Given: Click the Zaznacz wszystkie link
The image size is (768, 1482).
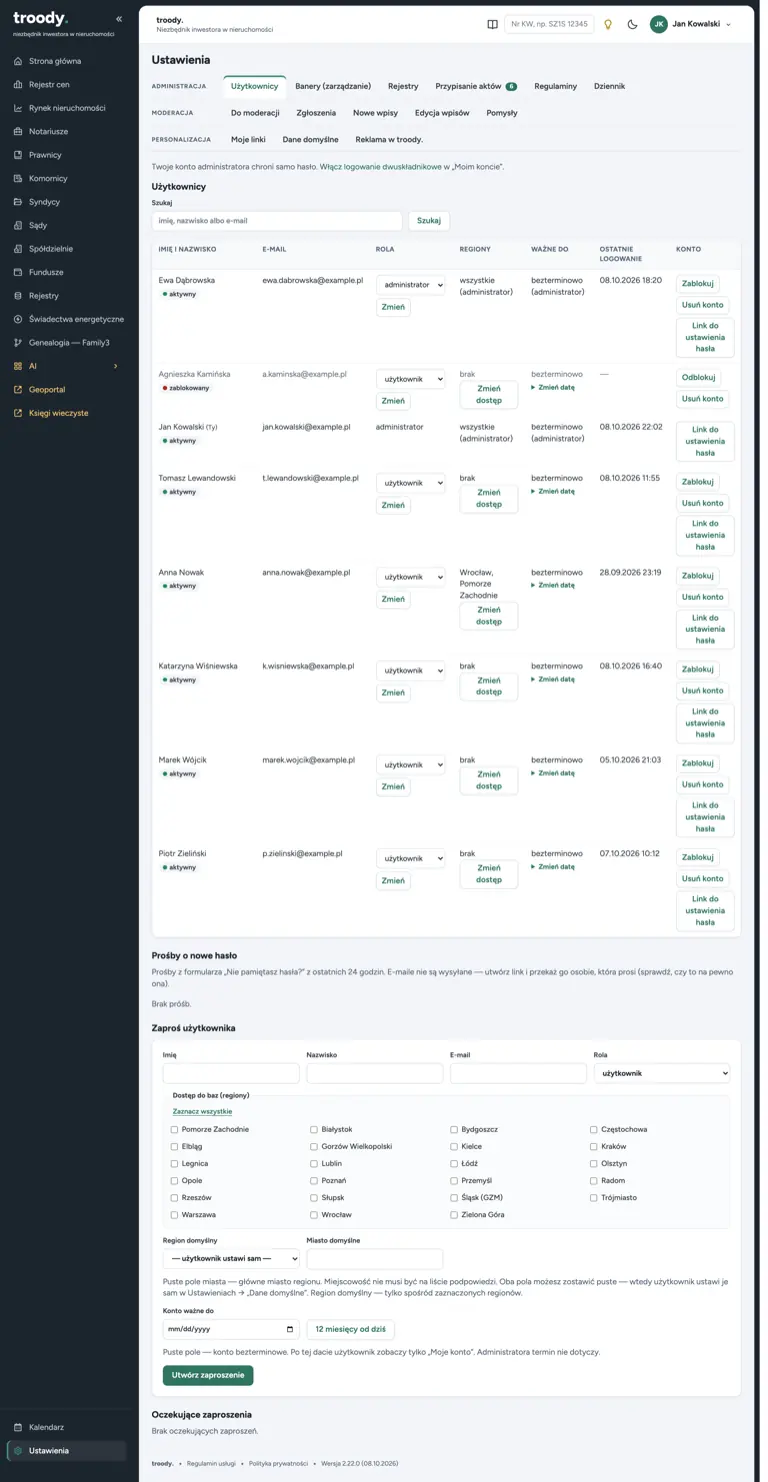Looking at the screenshot, I should point(202,1111).
